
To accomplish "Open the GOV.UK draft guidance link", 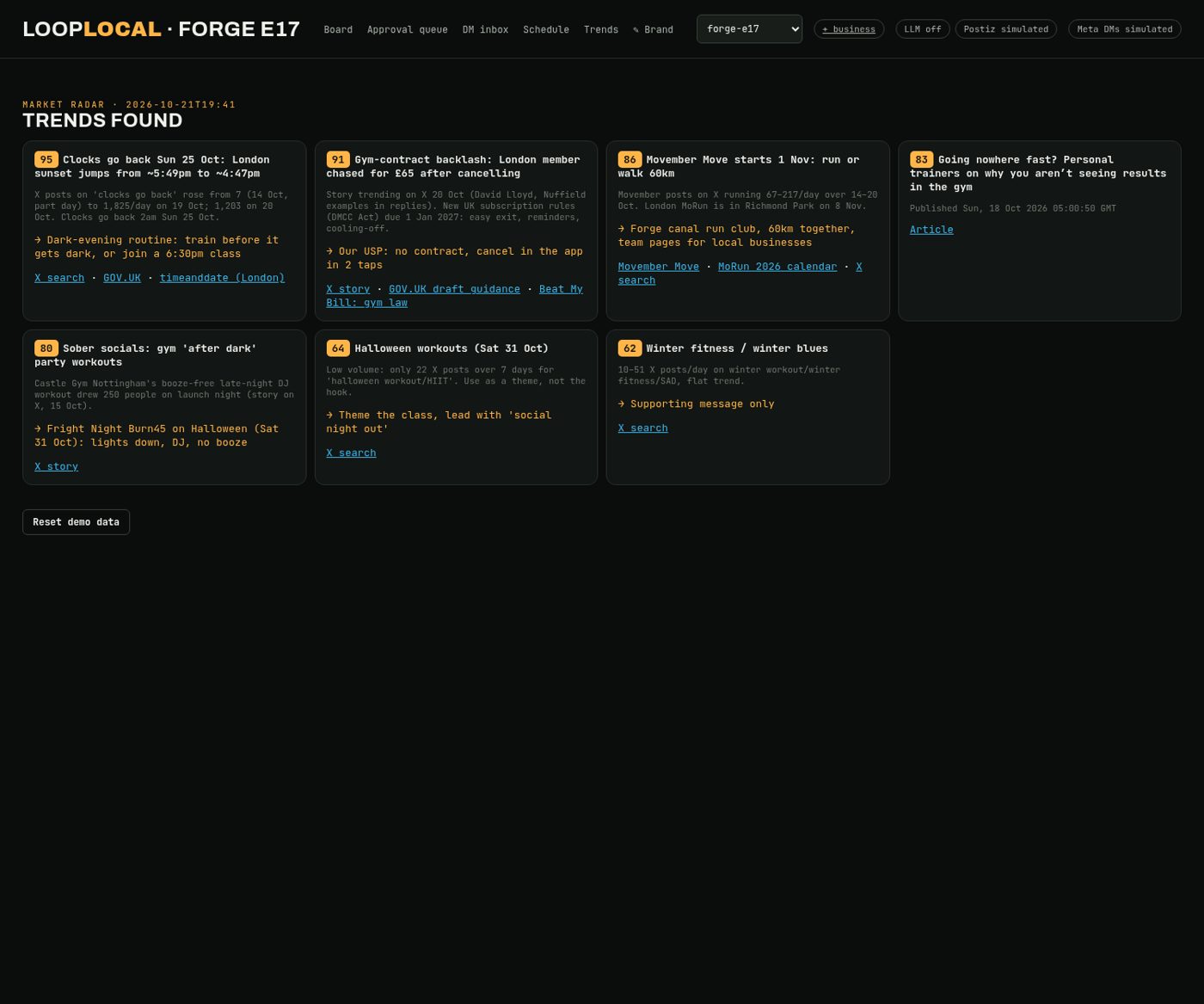I will point(454,289).
